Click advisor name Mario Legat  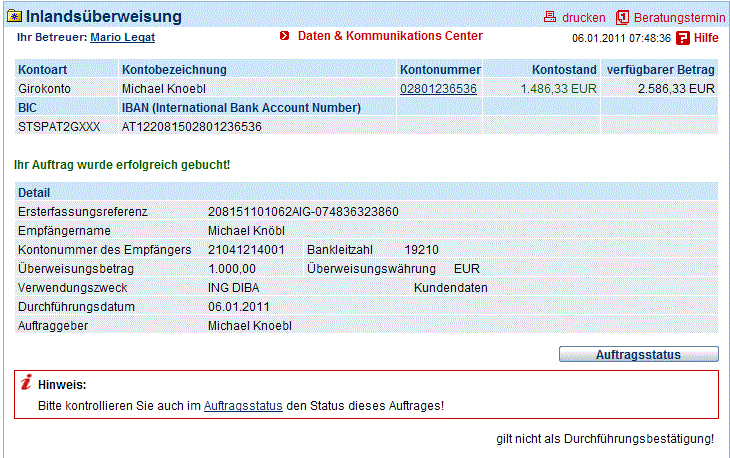click(x=122, y=37)
